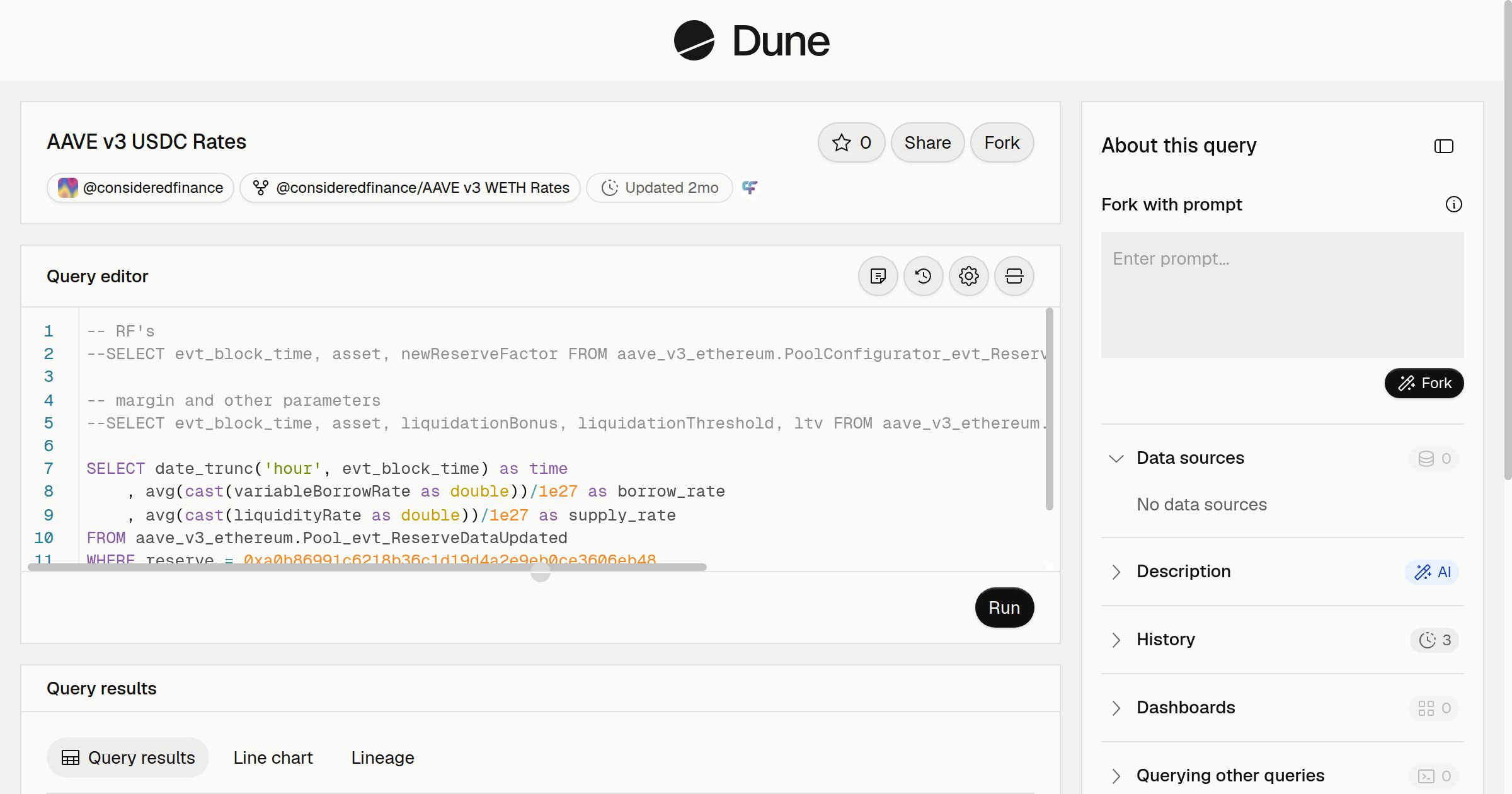This screenshot has width=1512, height=794.
Task: Open forked-from AAVE v3 WETH Rates link
Action: [410, 188]
